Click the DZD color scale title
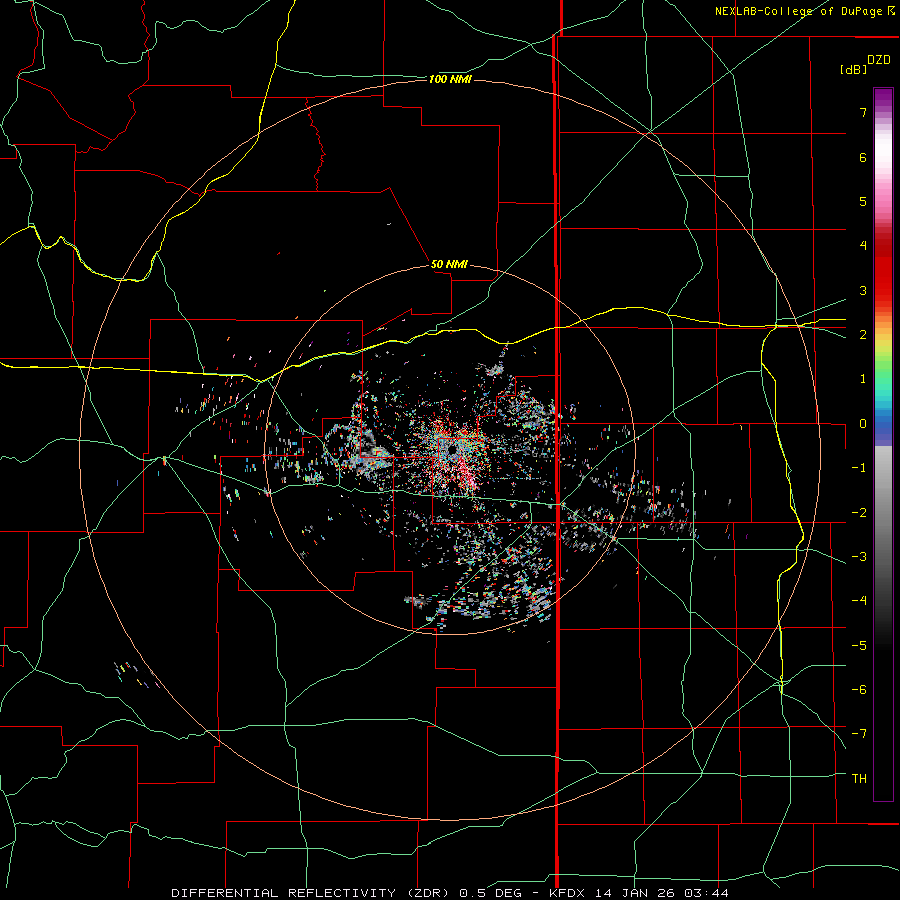This screenshot has width=900, height=900. coord(879,60)
